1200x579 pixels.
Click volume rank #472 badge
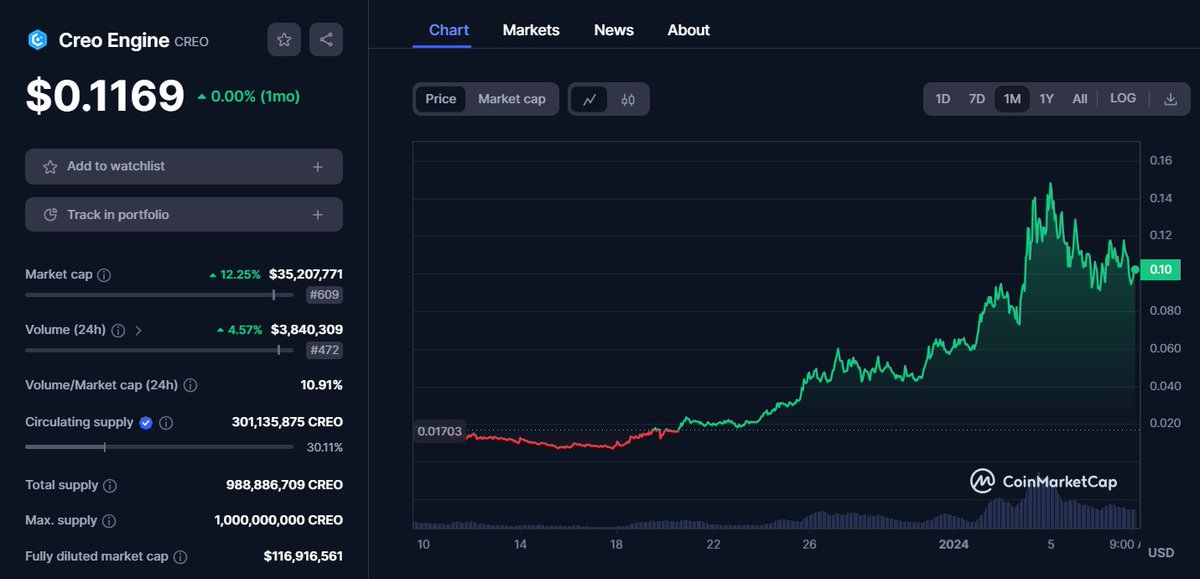click(x=324, y=350)
